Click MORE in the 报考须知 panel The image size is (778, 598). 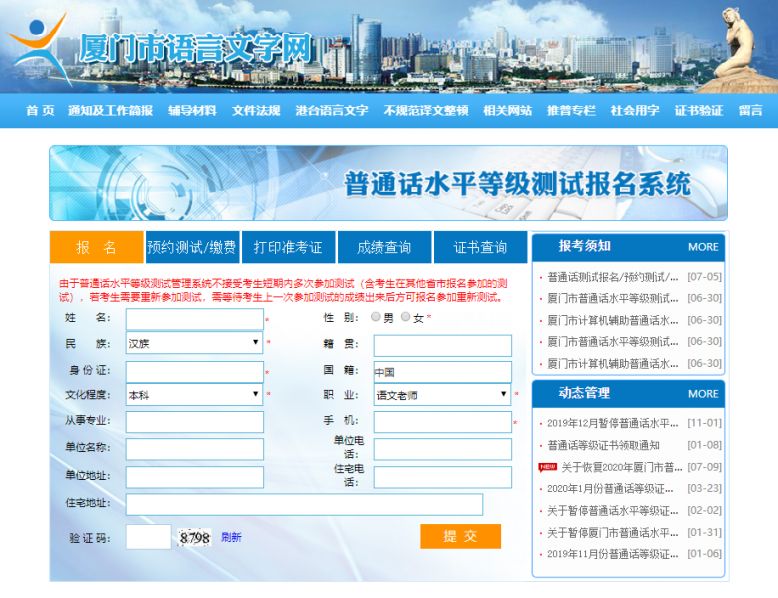[703, 247]
